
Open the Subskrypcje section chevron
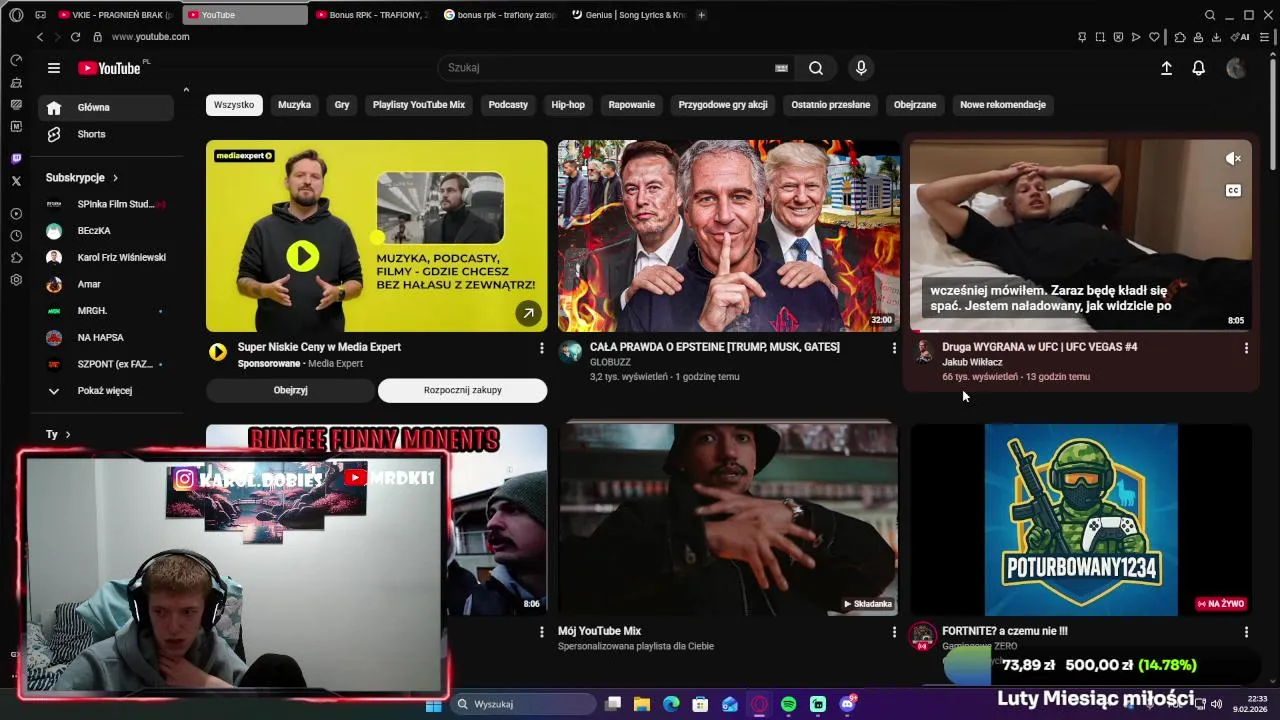tap(115, 178)
